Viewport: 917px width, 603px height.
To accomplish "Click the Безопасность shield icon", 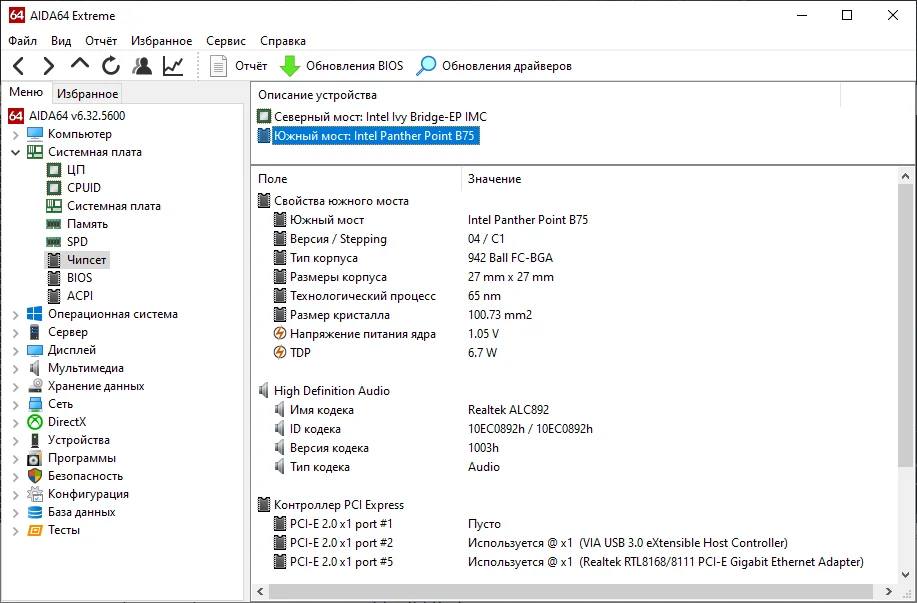I will coord(35,476).
